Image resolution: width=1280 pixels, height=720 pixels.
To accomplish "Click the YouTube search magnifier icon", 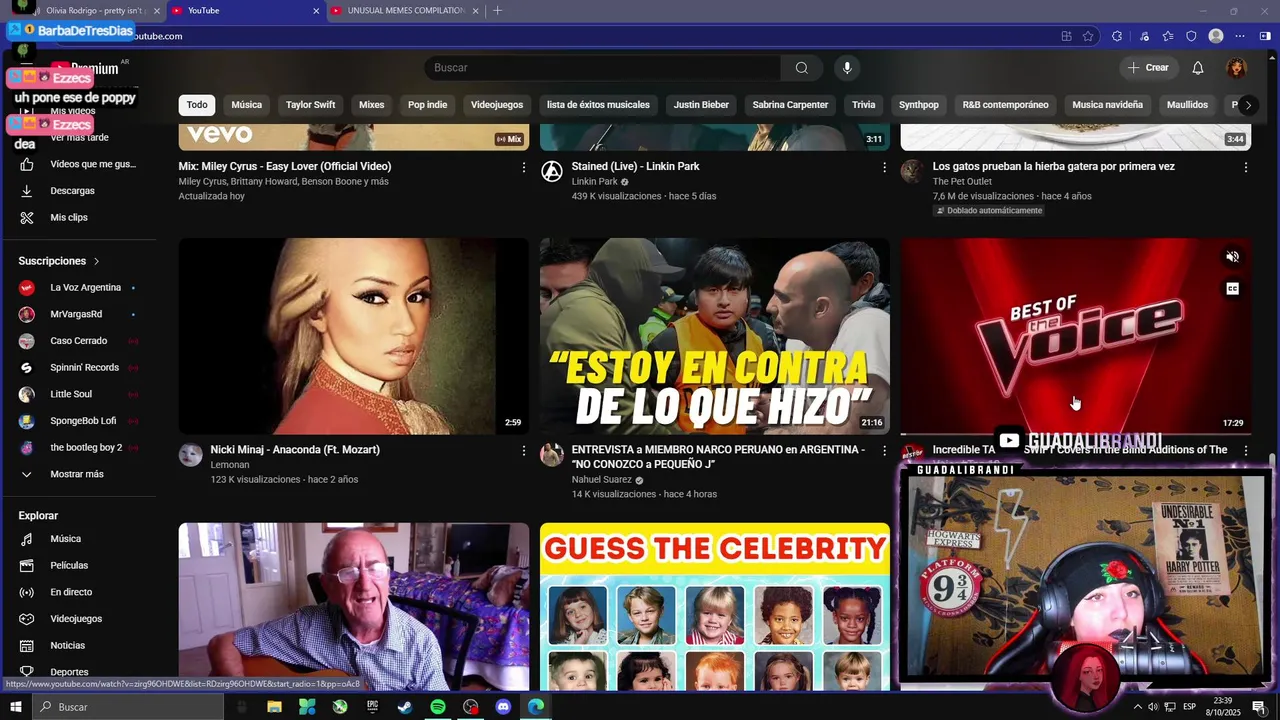I will (801, 68).
